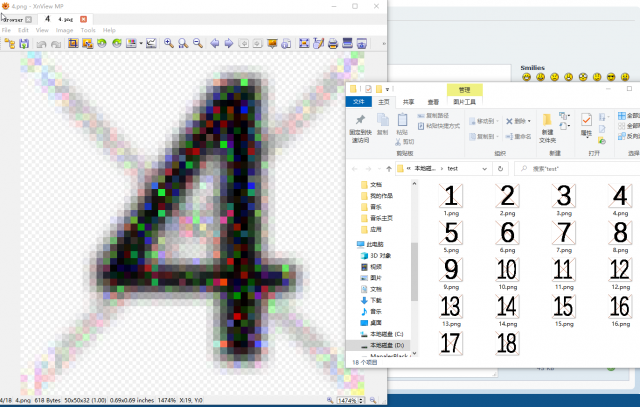Expand the address bar history dropdown chevron
Image resolution: width=640 pixels, height=407 pixels.
[484, 169]
